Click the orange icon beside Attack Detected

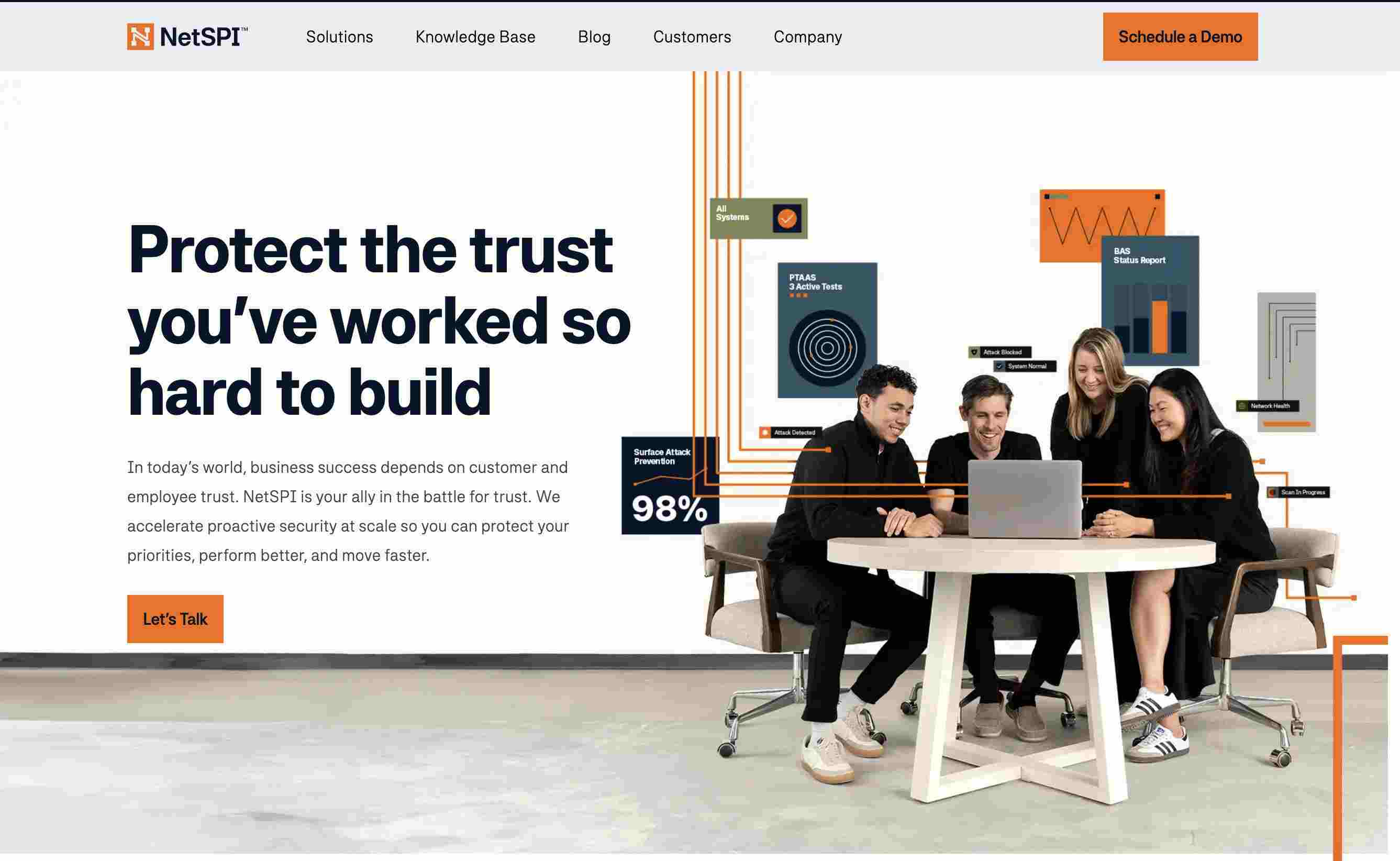(765, 432)
